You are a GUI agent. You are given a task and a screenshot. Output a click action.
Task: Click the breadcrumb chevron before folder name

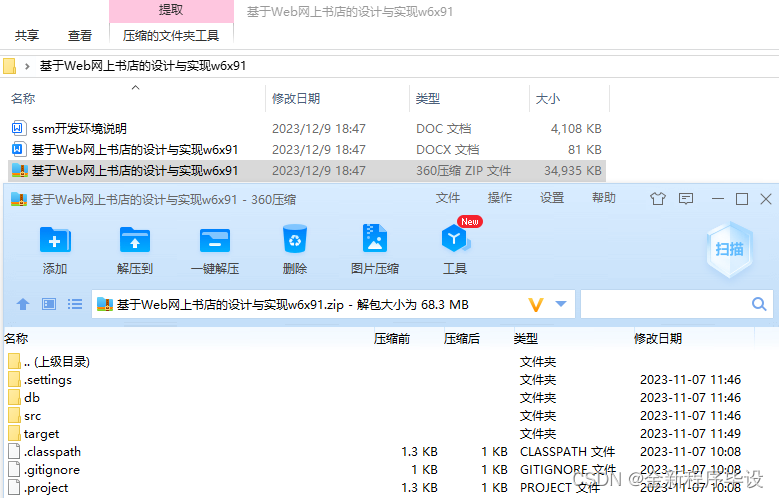tap(27, 66)
